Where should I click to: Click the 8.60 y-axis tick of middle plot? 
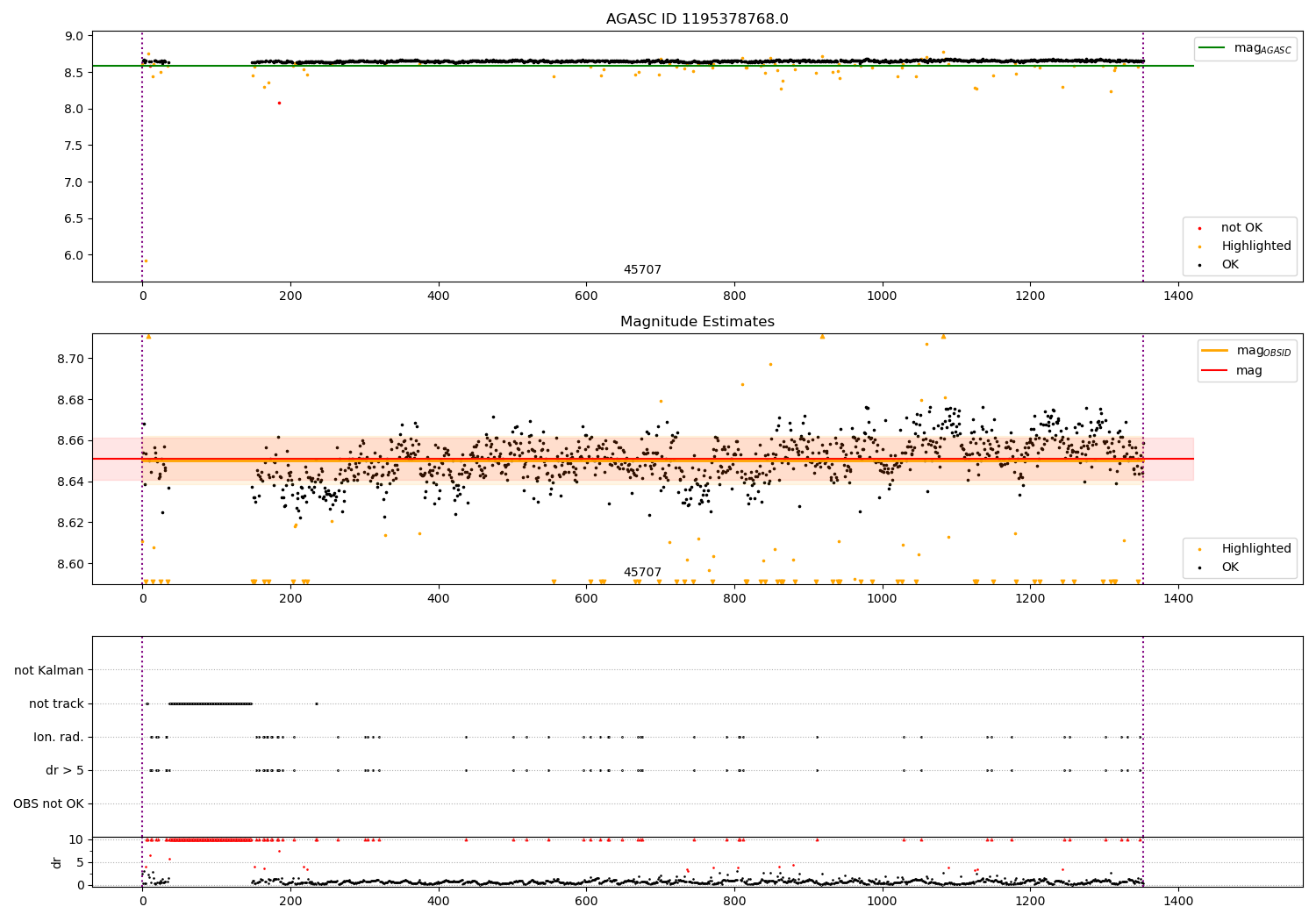click(x=70, y=565)
